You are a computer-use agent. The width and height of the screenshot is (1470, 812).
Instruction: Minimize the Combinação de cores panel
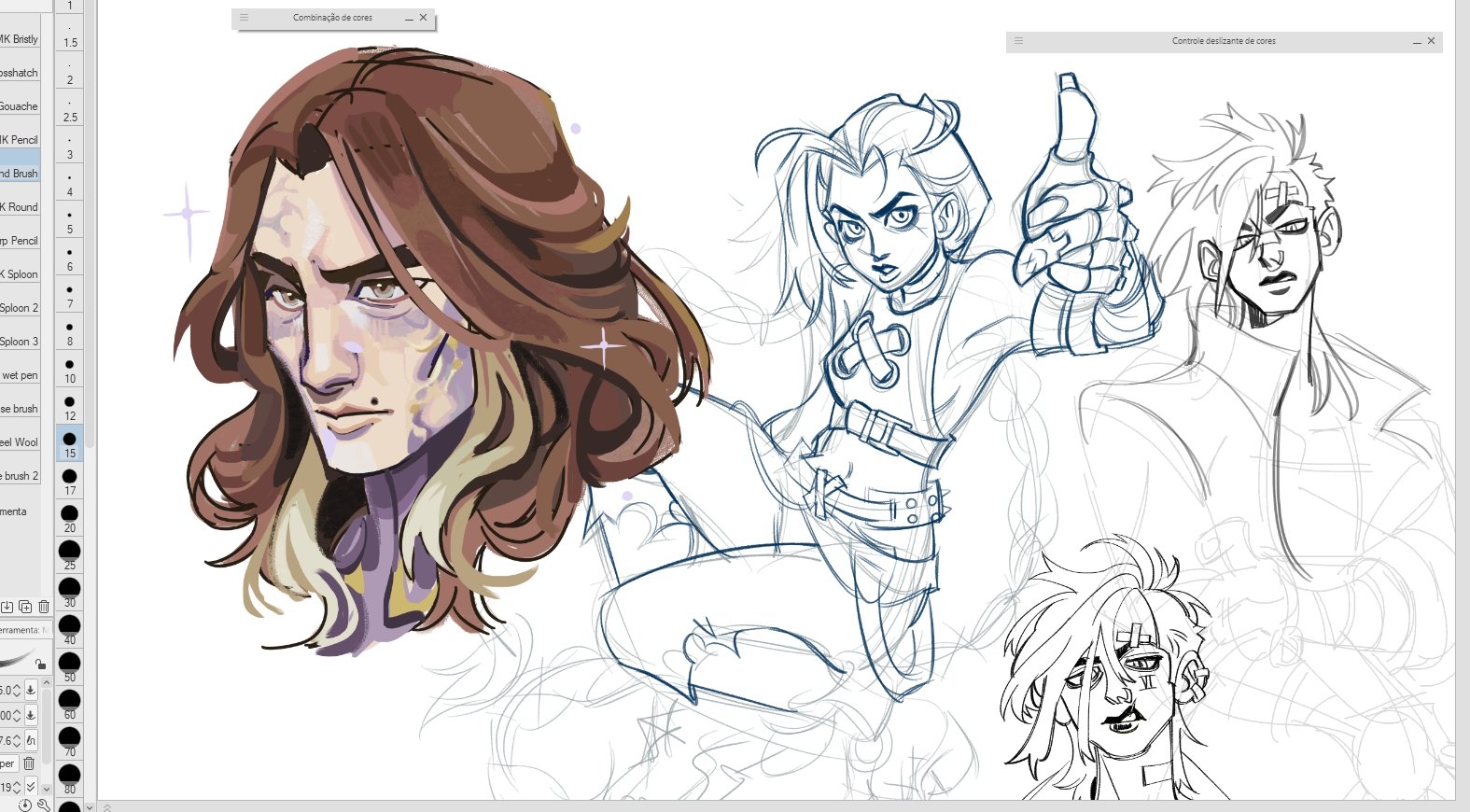coord(409,18)
